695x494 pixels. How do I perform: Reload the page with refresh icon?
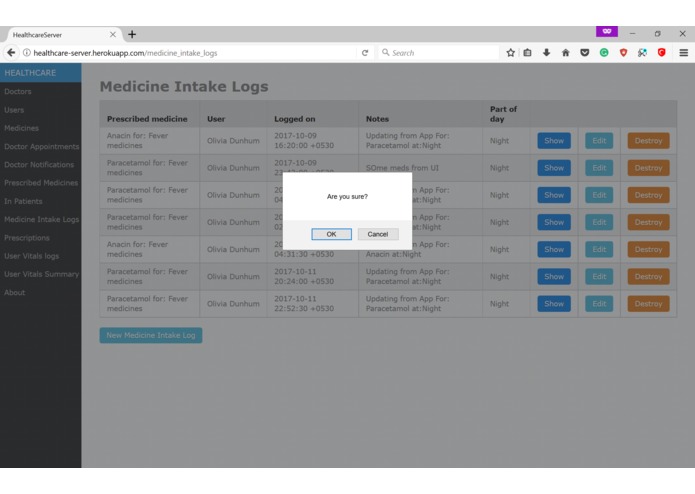coord(365,53)
